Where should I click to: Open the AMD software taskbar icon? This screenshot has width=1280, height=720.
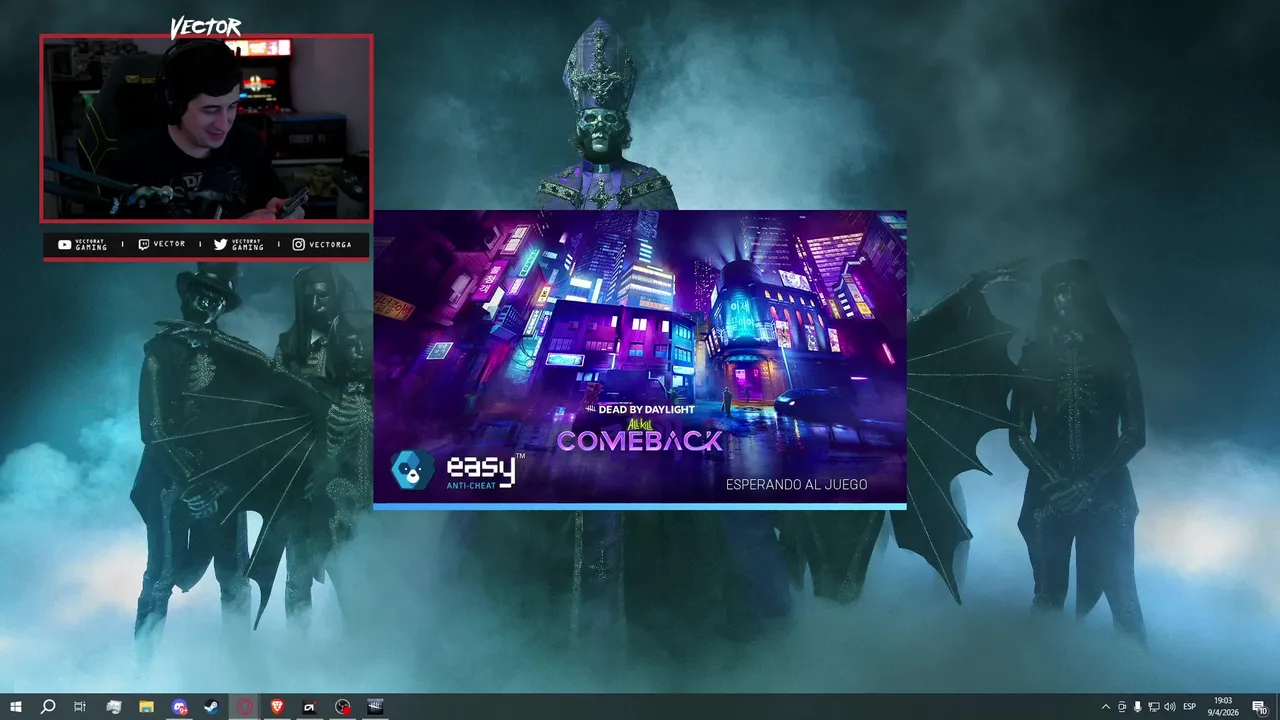pyautogui.click(x=310, y=707)
